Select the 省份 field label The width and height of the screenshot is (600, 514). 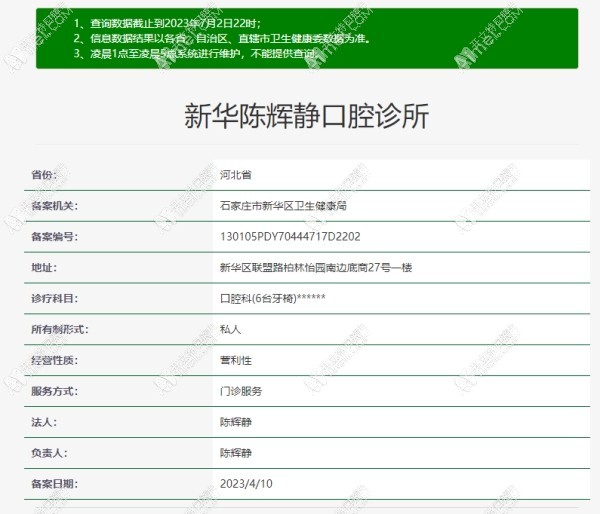(x=45, y=174)
